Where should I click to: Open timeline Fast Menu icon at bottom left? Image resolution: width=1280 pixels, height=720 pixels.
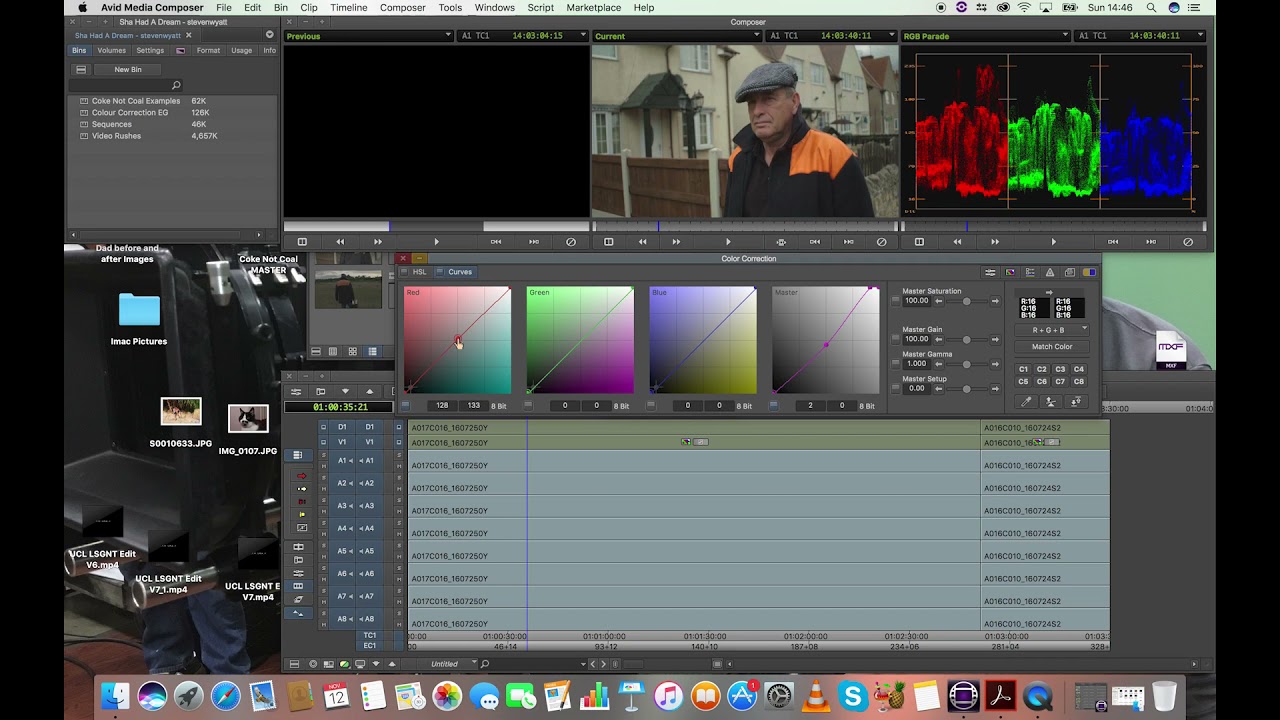[294, 664]
